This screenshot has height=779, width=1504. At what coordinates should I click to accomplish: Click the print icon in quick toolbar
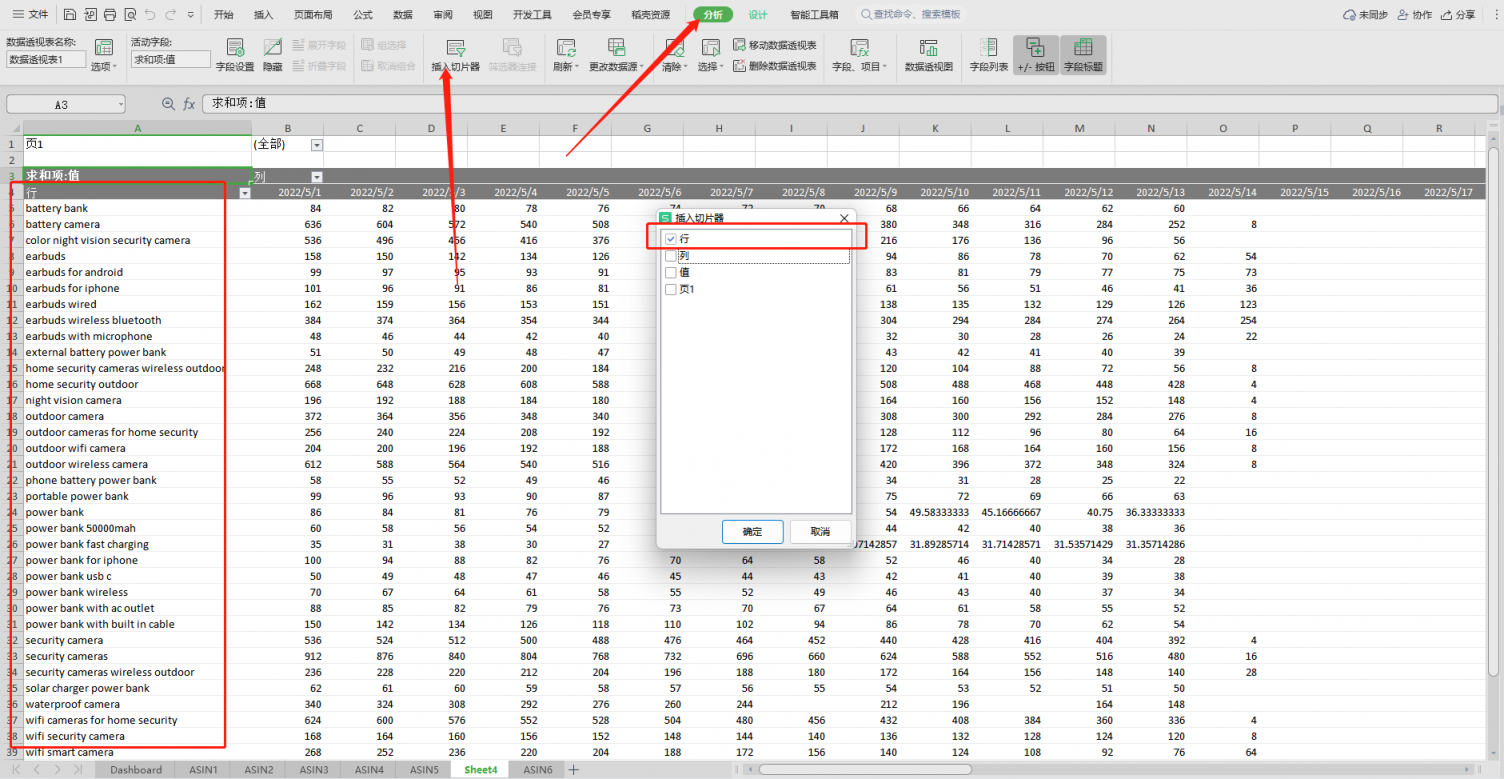tap(110, 15)
